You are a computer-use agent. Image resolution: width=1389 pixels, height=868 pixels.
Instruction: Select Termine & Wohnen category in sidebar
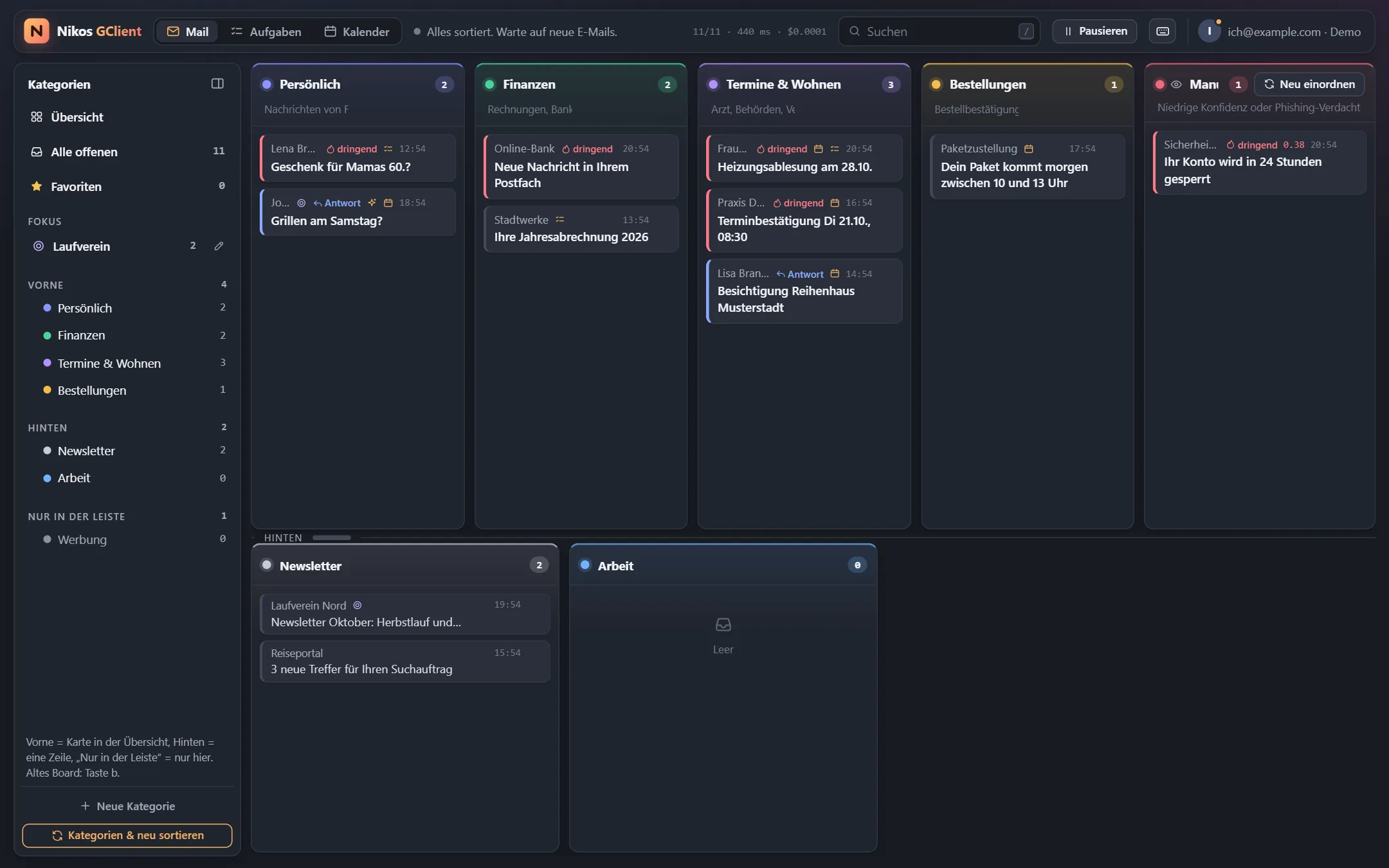[127, 363]
